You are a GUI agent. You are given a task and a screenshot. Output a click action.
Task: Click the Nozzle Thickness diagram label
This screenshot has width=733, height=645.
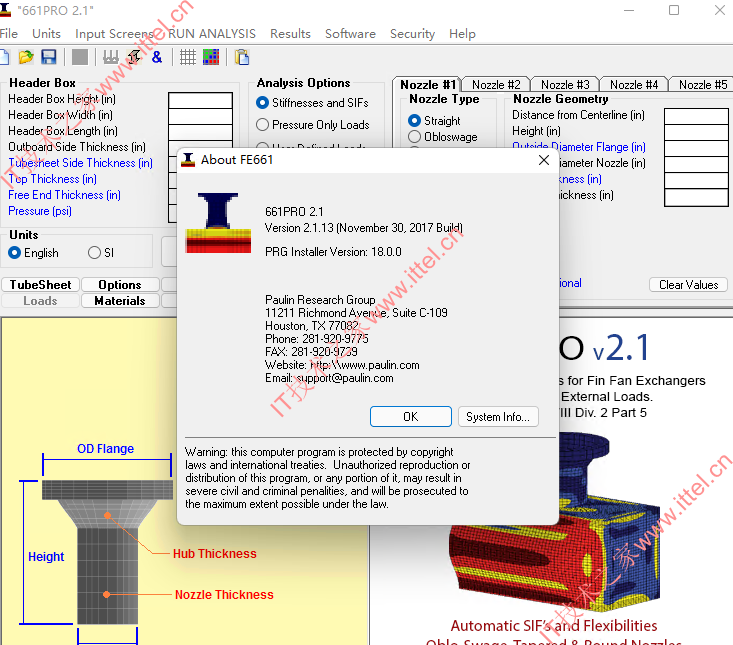coord(224,595)
